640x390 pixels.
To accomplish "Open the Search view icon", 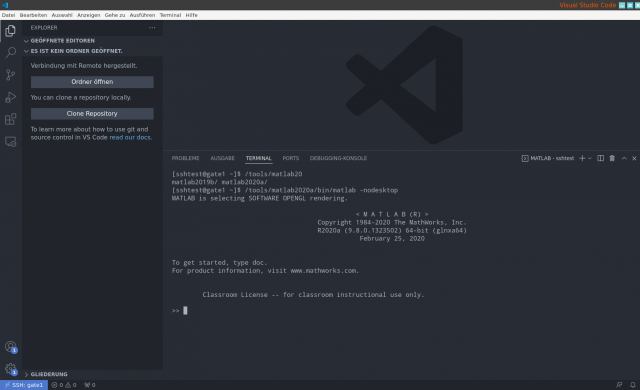I will (11, 53).
